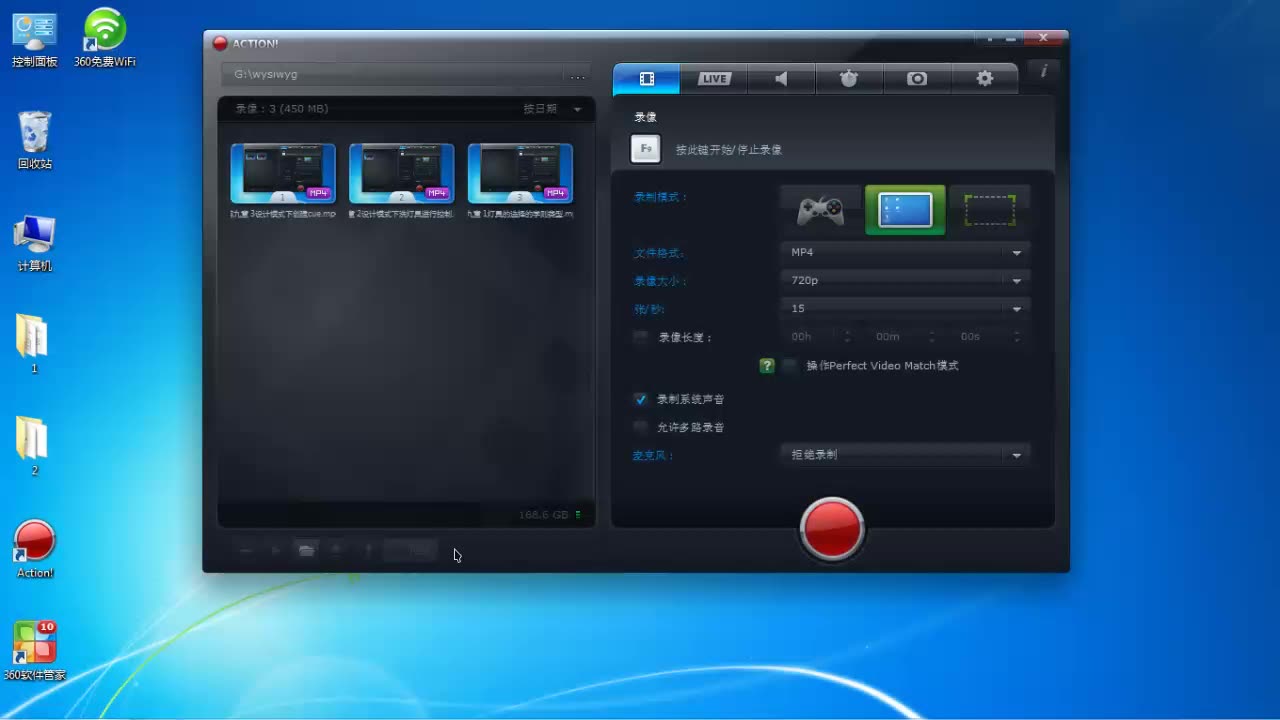
Task: Click the big red record button
Action: coord(832,528)
